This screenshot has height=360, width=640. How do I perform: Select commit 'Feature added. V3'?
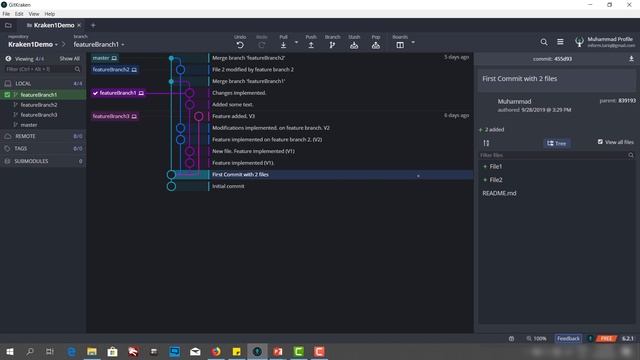[x=233, y=116]
